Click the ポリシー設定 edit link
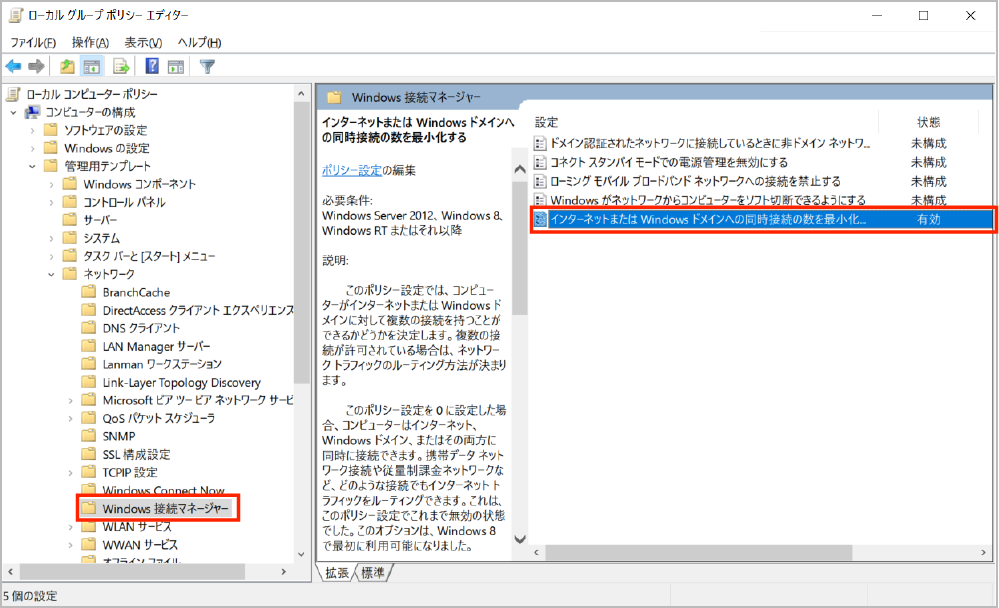 351,170
